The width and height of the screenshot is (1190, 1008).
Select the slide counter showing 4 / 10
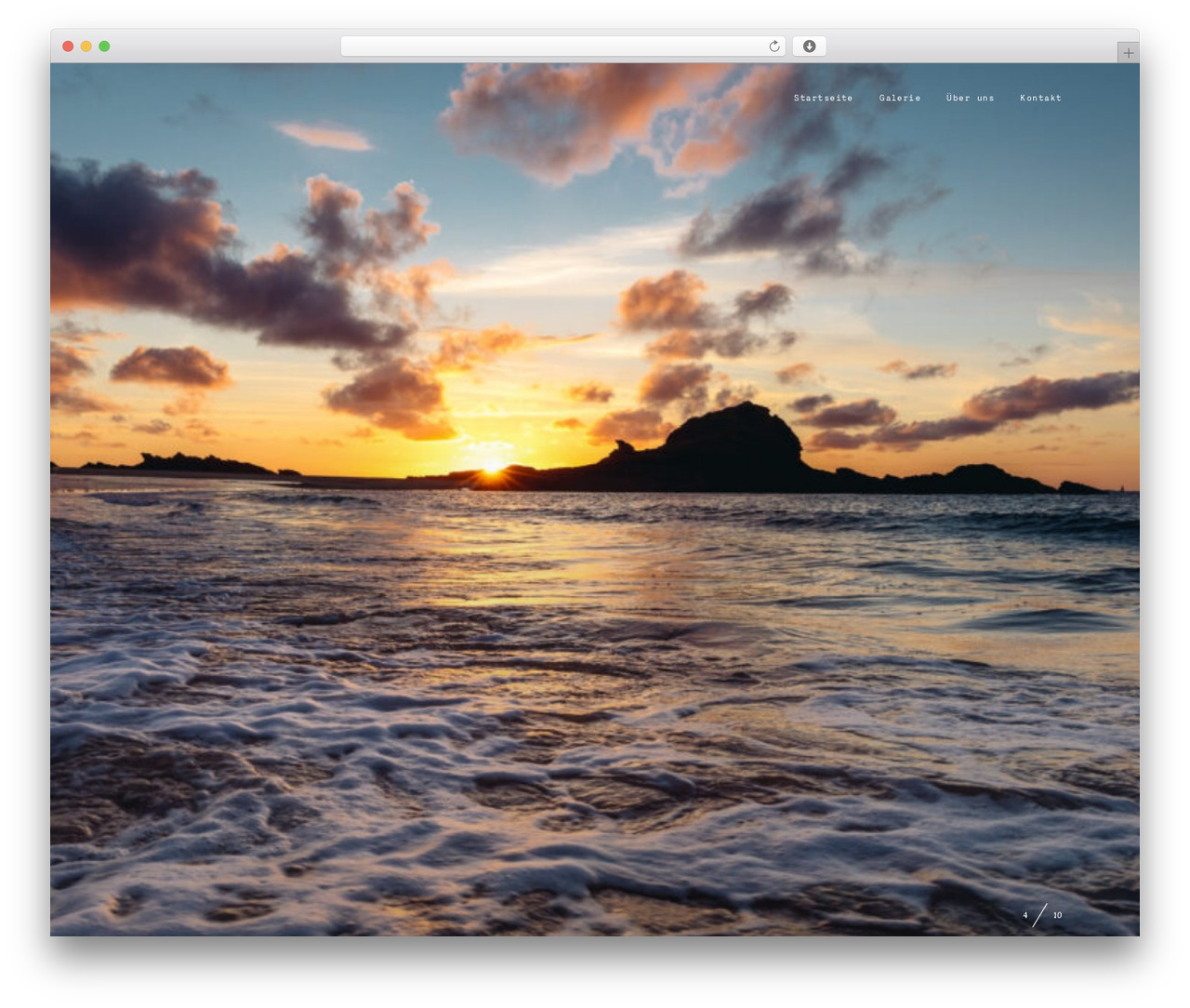[1041, 915]
